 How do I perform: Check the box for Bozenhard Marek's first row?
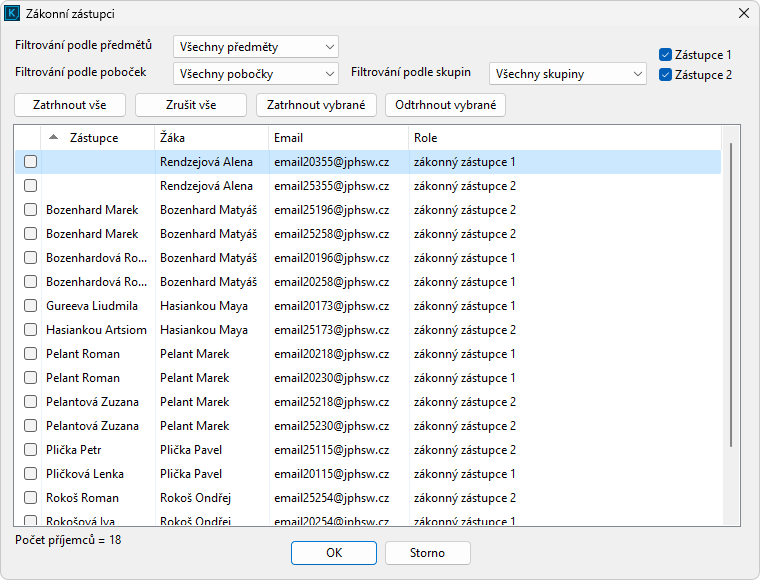[31, 210]
